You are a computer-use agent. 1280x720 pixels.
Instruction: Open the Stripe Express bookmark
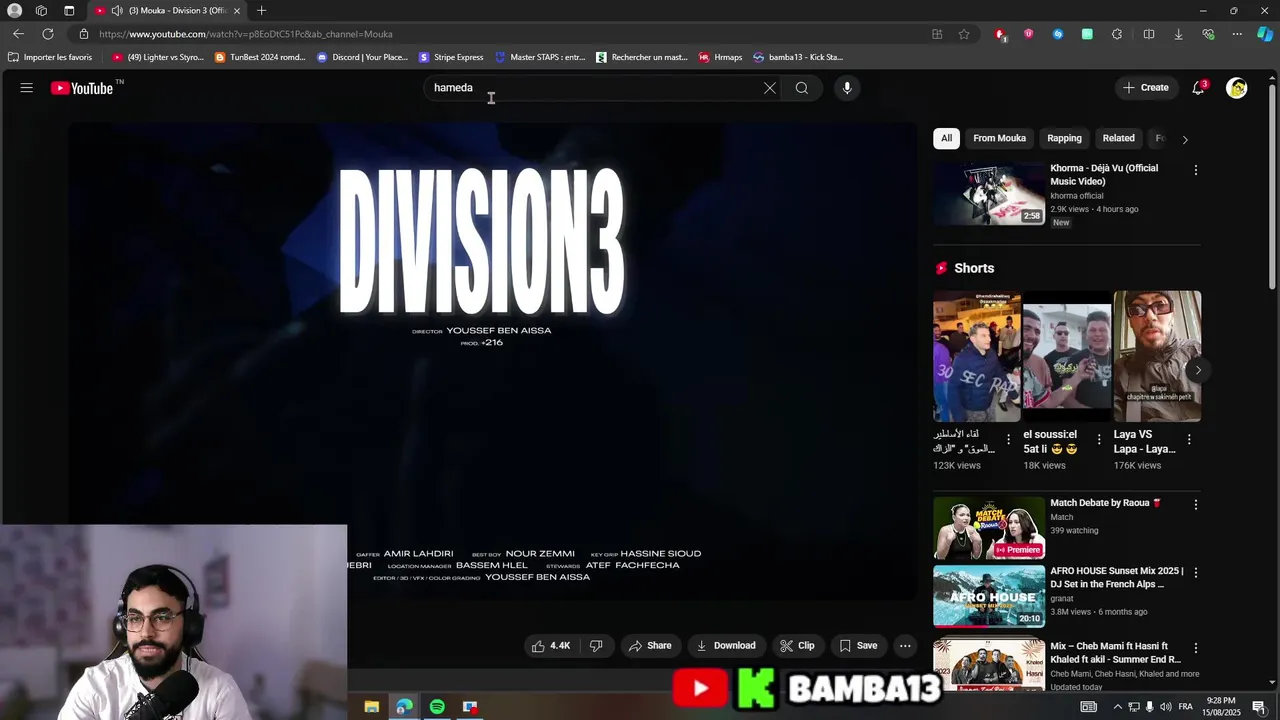coord(451,57)
